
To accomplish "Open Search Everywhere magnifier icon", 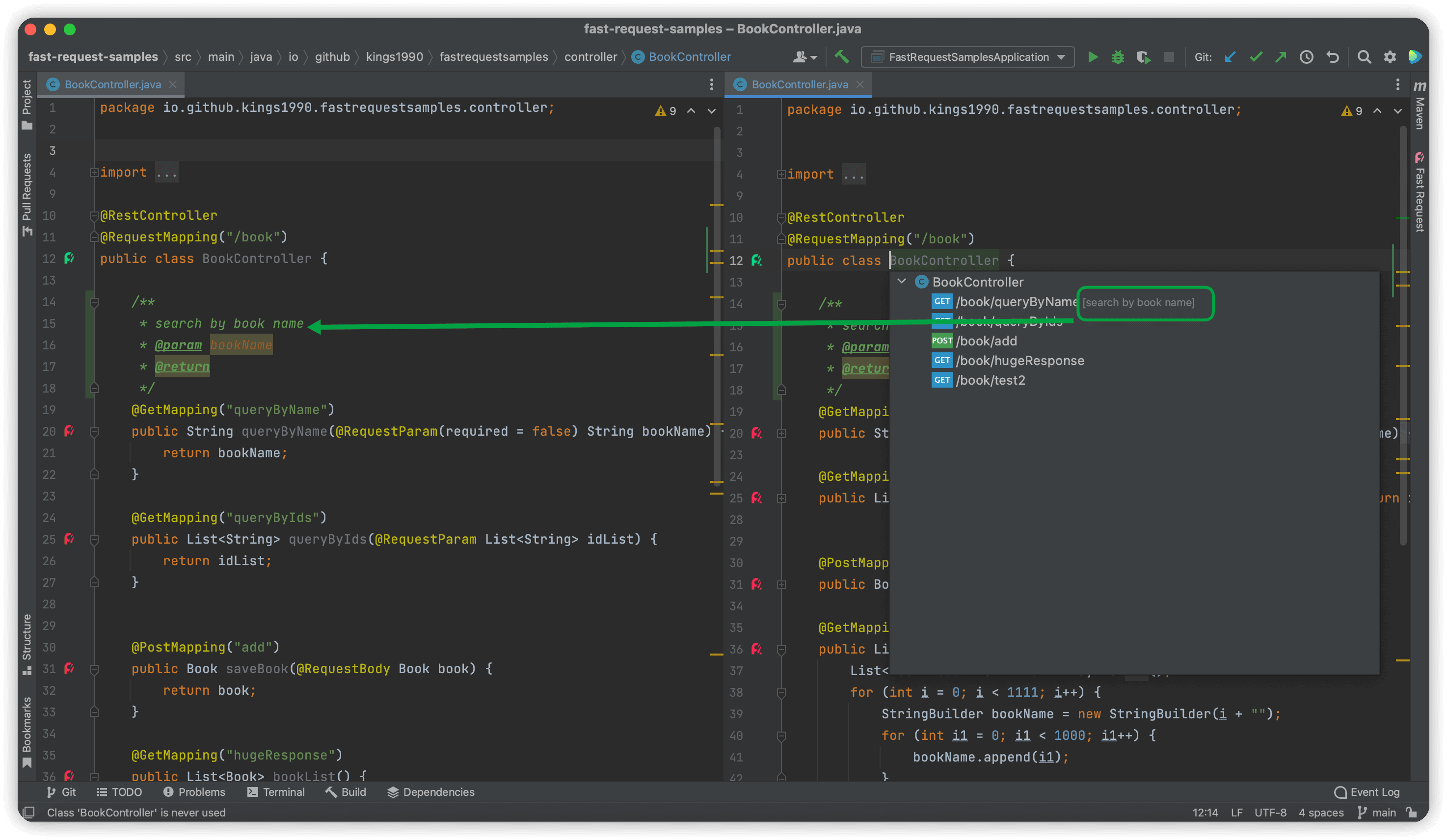I will tap(1364, 57).
